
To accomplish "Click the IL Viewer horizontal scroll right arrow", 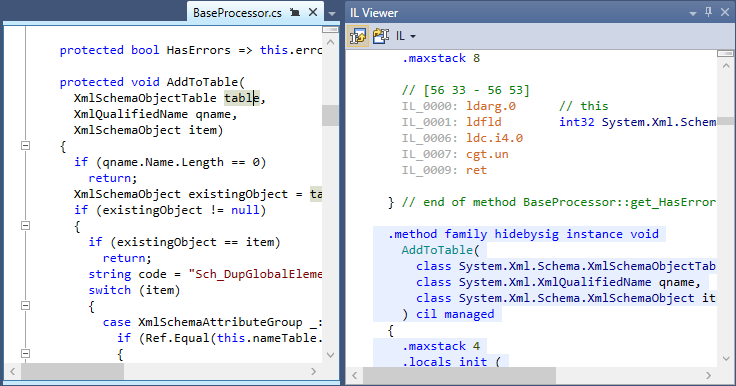I will click(x=708, y=376).
